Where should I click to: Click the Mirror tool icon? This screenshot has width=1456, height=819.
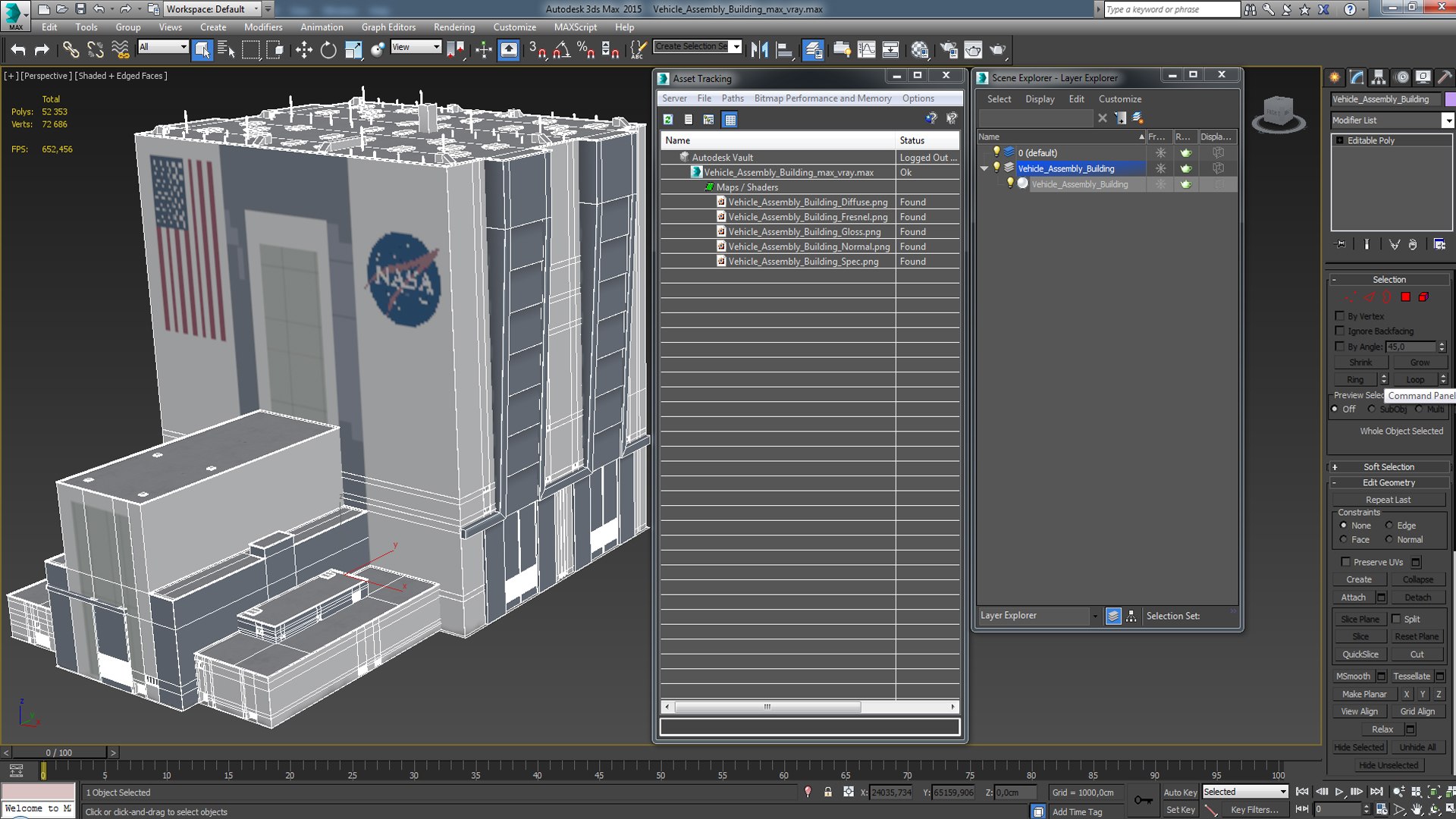[x=759, y=50]
